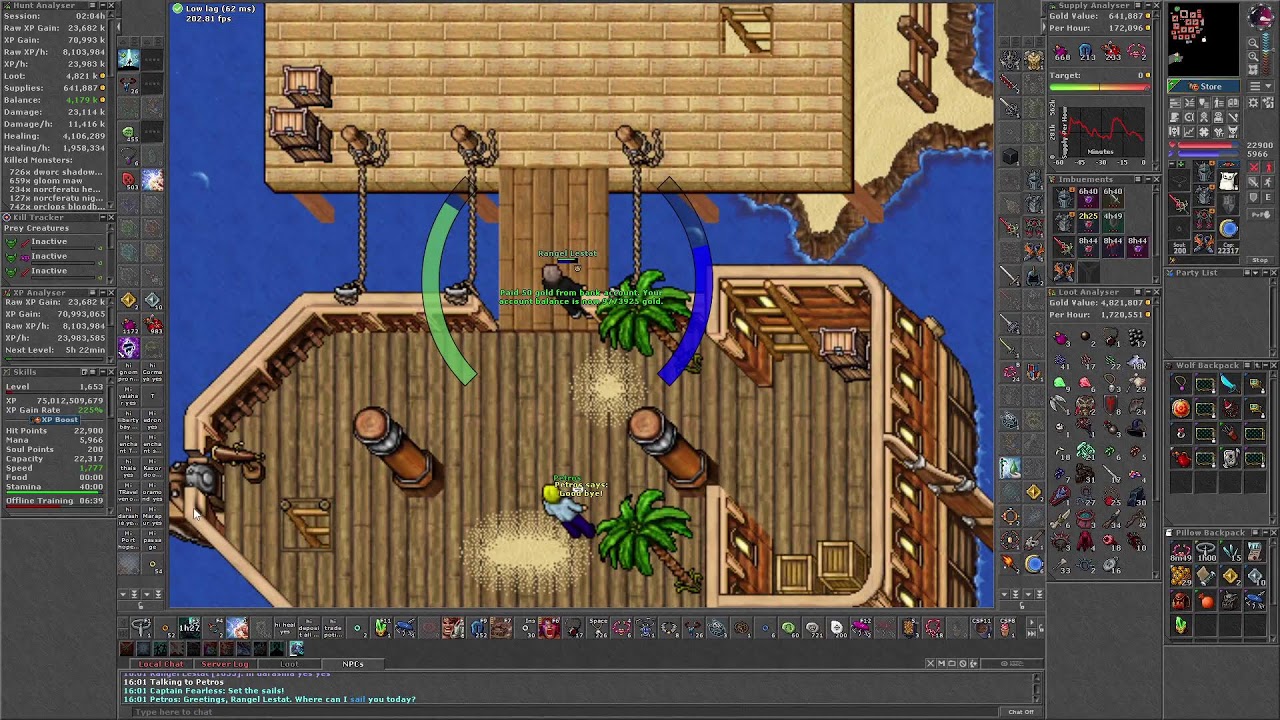This screenshot has width=1280, height=720.
Task: Toggle stand-still red figure mode
Action: point(1268,167)
